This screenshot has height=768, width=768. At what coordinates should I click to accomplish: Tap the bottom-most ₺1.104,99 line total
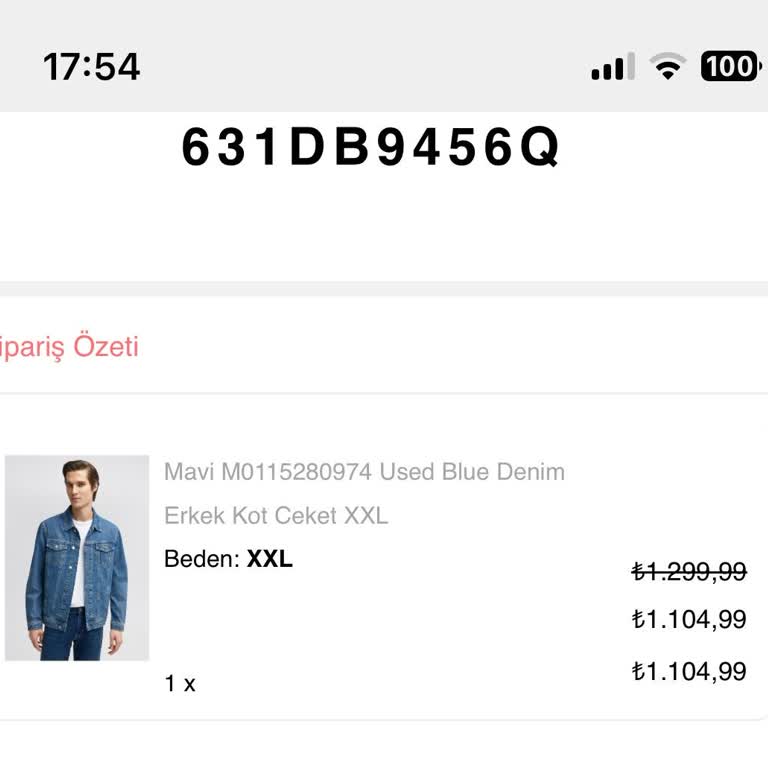pos(689,671)
